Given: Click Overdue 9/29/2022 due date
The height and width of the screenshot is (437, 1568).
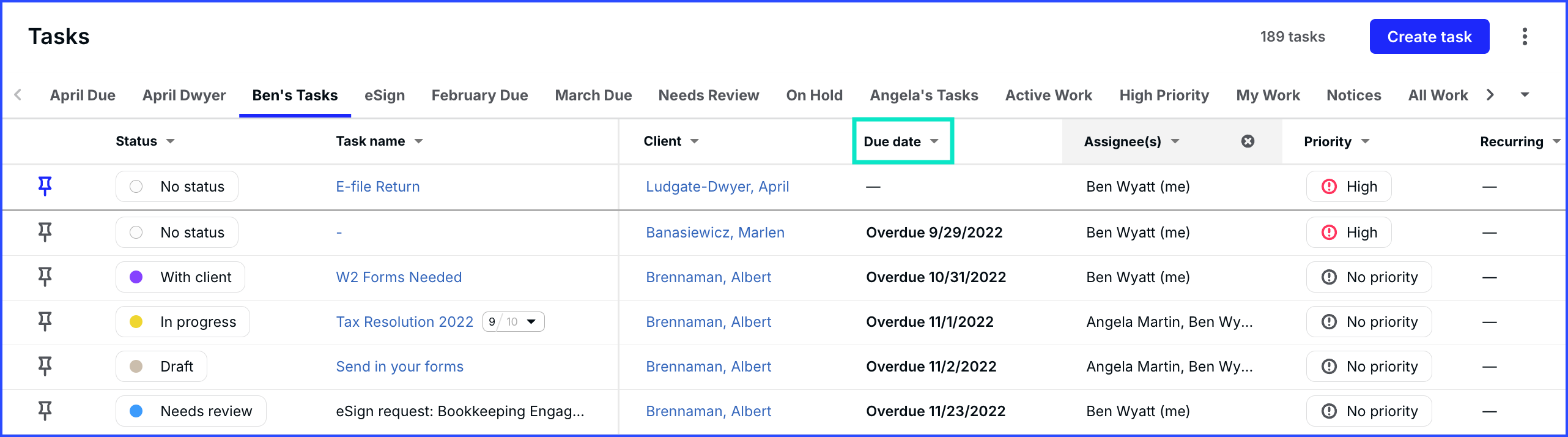Looking at the screenshot, I should click(934, 232).
